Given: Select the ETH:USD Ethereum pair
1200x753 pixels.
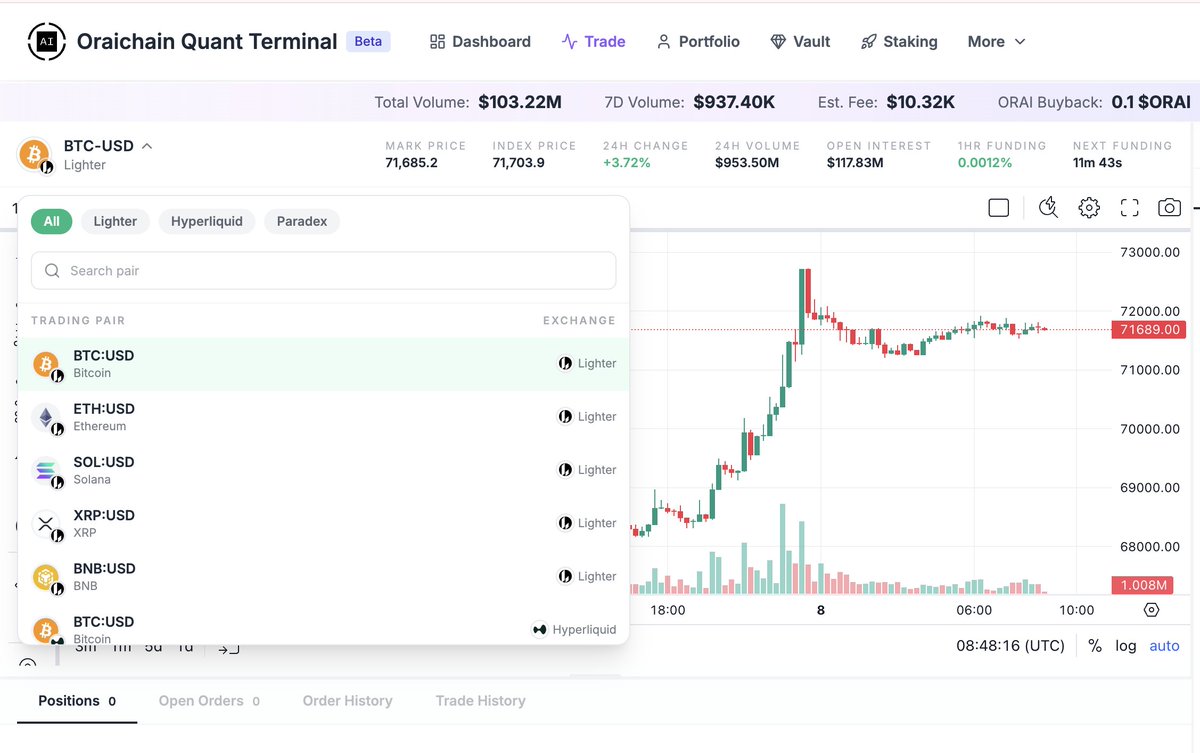Looking at the screenshot, I should click(324, 417).
